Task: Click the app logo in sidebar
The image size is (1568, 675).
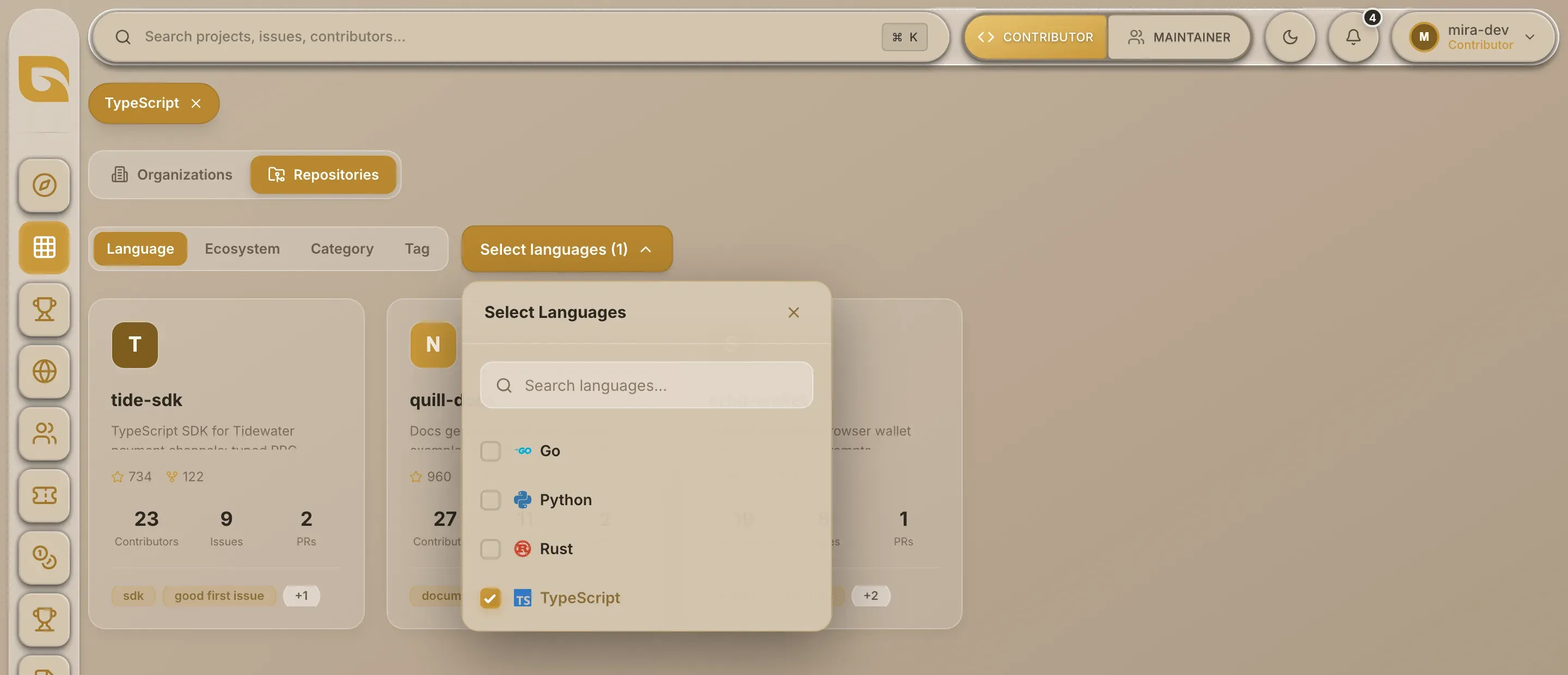Action: click(x=44, y=79)
